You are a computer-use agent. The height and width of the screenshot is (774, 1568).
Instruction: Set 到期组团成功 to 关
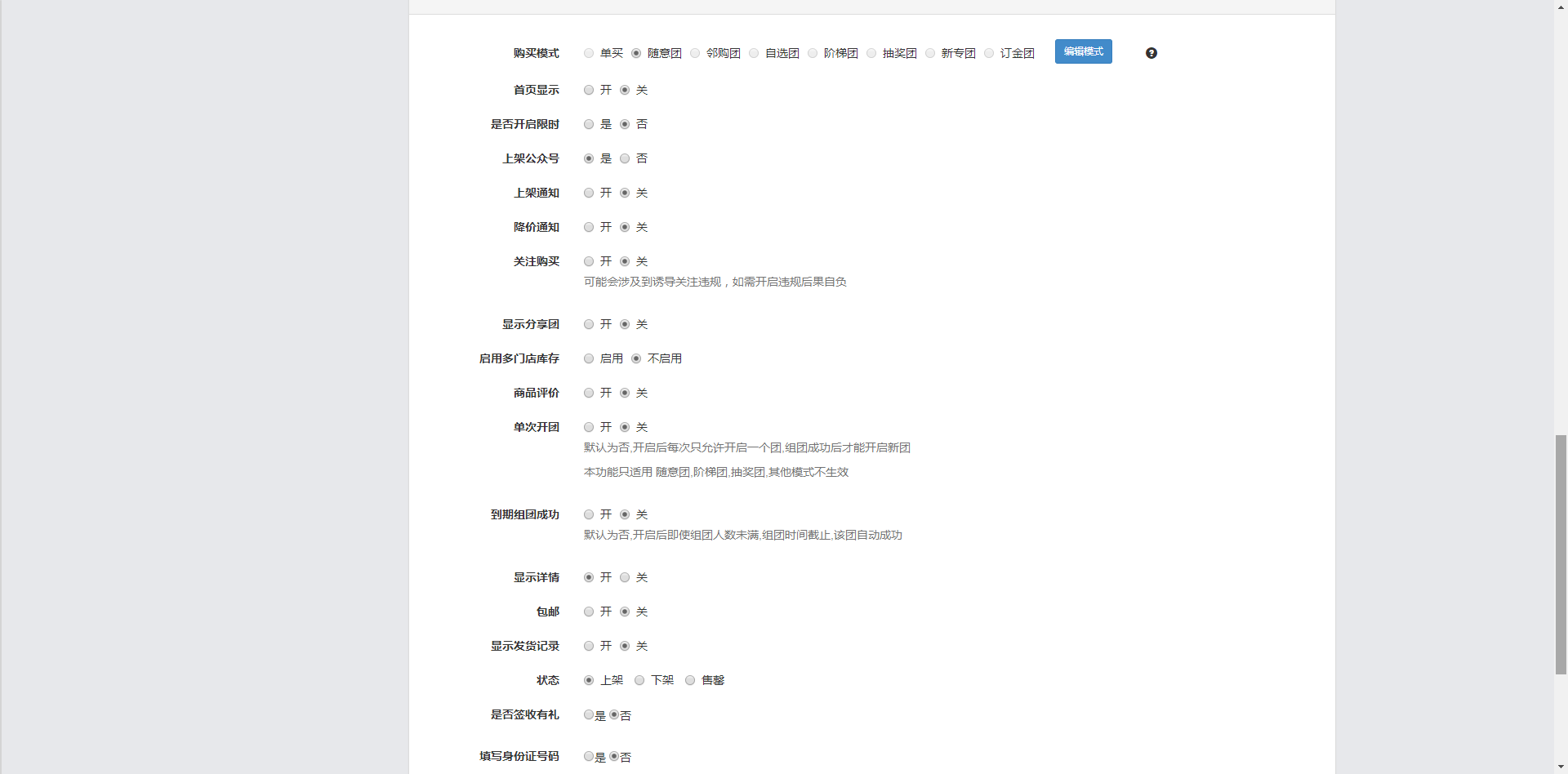(625, 514)
